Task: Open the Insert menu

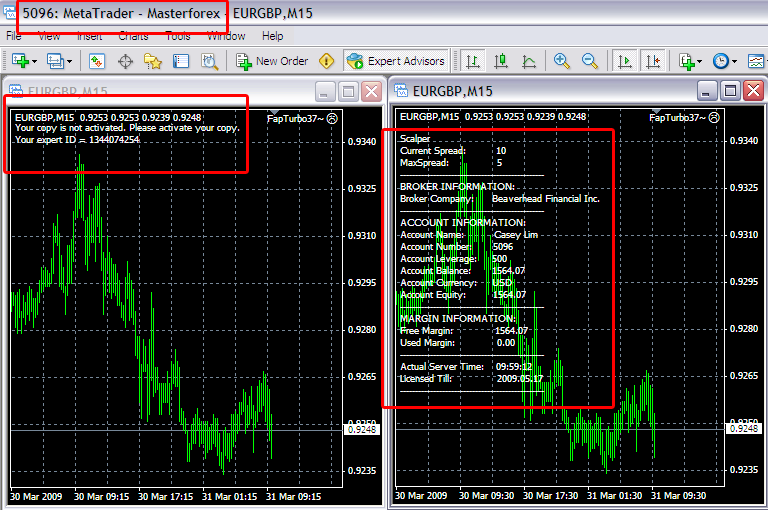Action: 90,36
